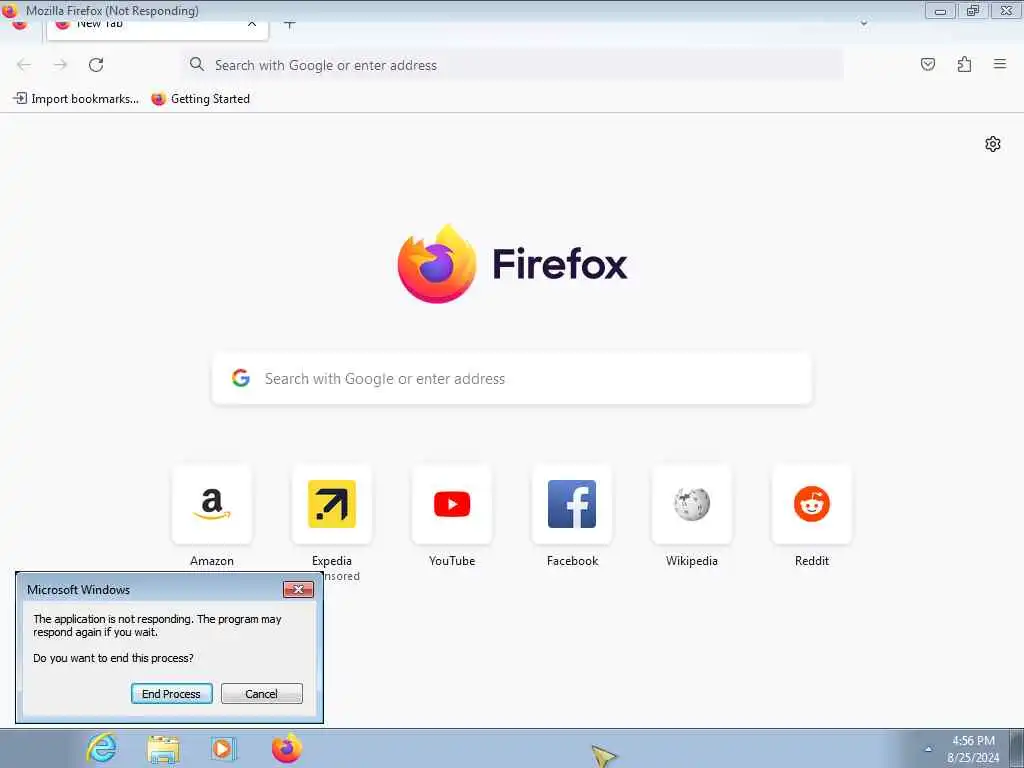1024x768 pixels.
Task: Click Import bookmarks bookmark item
Action: 76,99
